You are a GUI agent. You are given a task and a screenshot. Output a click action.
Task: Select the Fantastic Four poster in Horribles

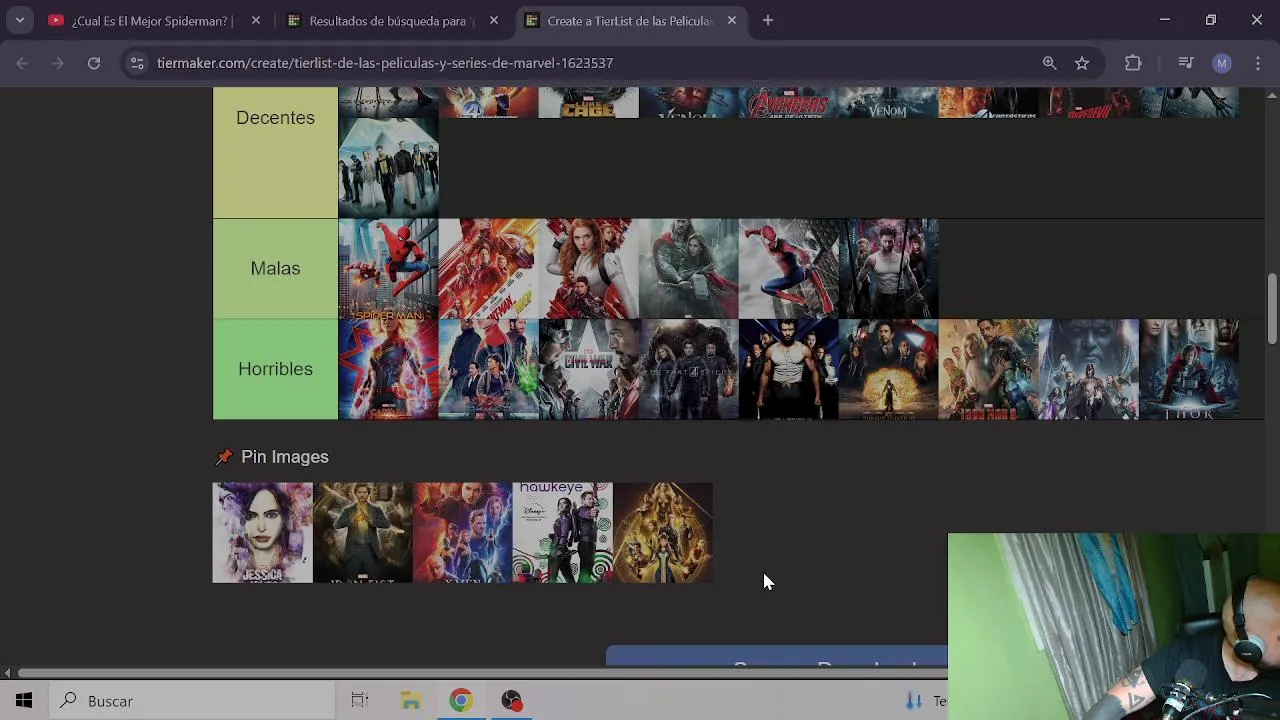click(x=688, y=369)
